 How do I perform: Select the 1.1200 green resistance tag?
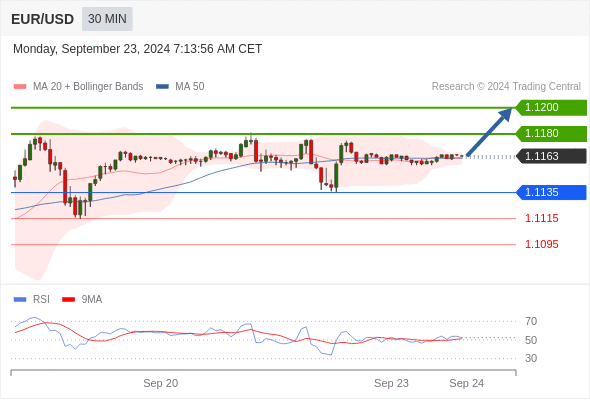click(x=551, y=108)
